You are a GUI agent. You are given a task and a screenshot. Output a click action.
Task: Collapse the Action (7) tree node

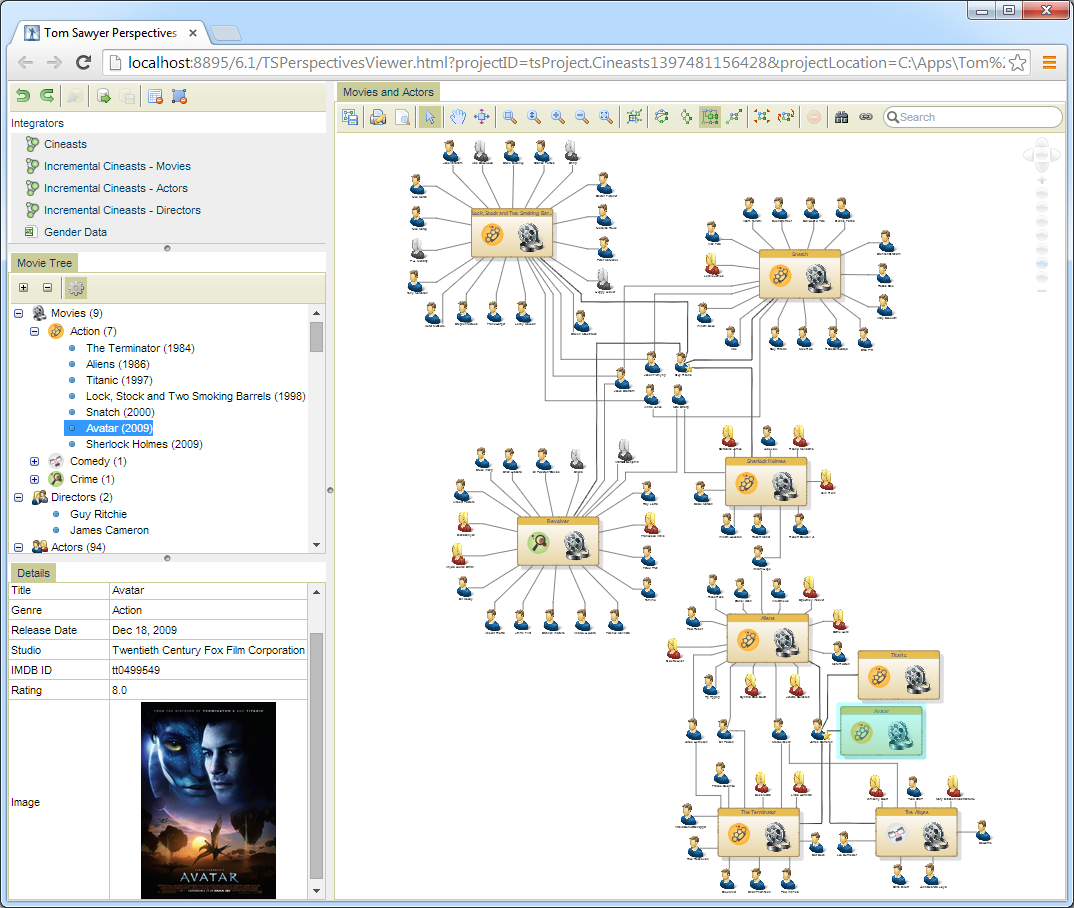click(34, 331)
